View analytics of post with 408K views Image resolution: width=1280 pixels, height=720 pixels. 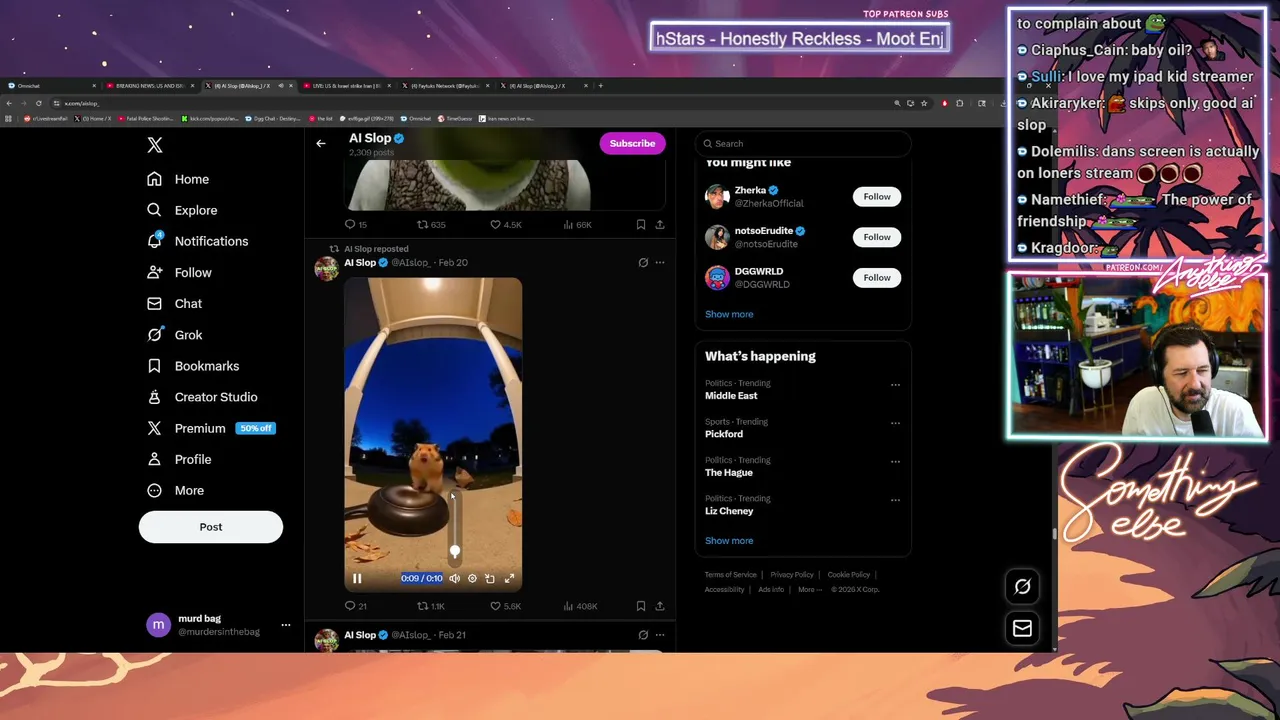pyautogui.click(x=580, y=606)
